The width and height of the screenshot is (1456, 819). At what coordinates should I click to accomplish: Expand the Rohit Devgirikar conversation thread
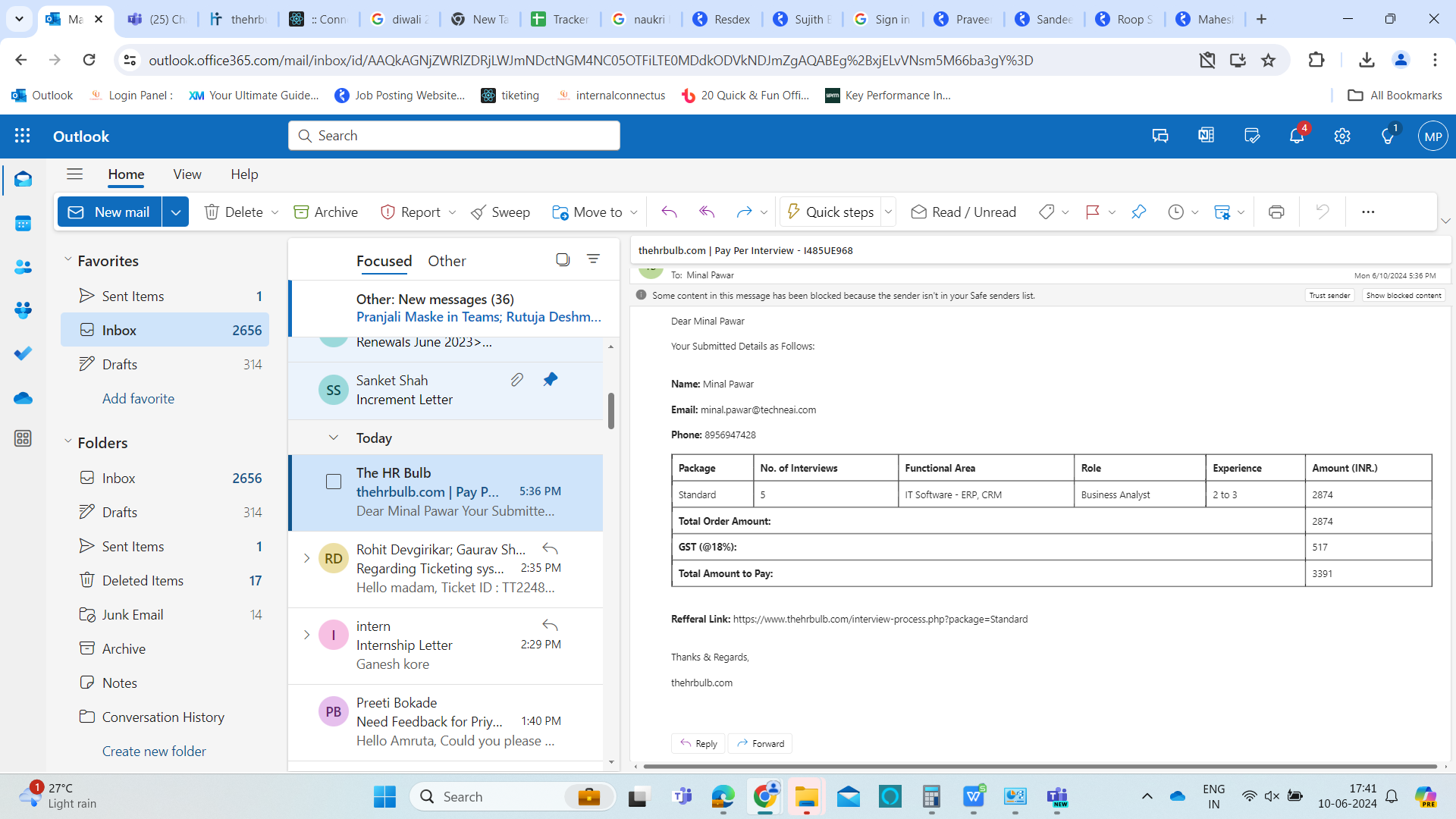[306, 558]
